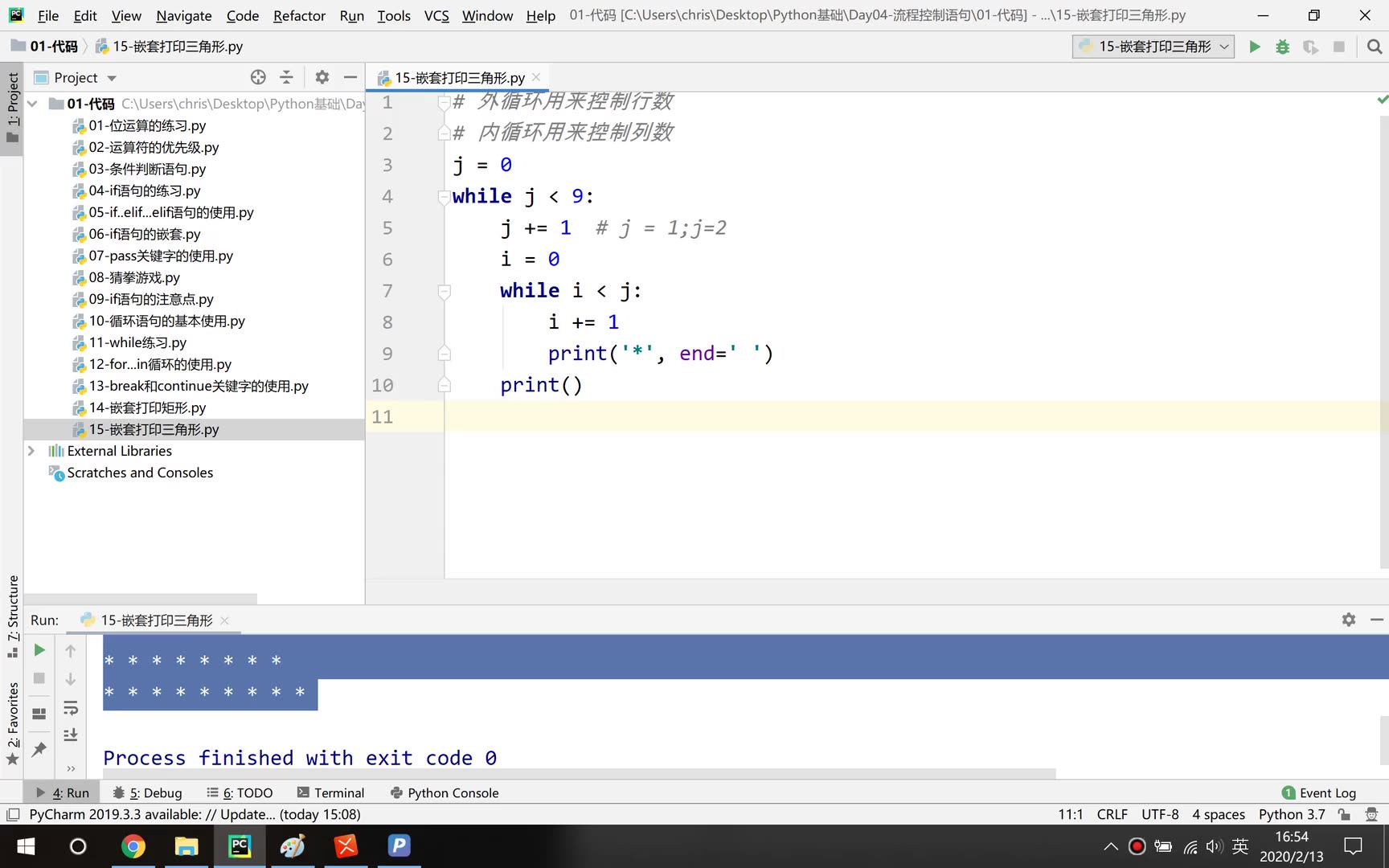Start debugging with the bug icon

pos(1282,47)
